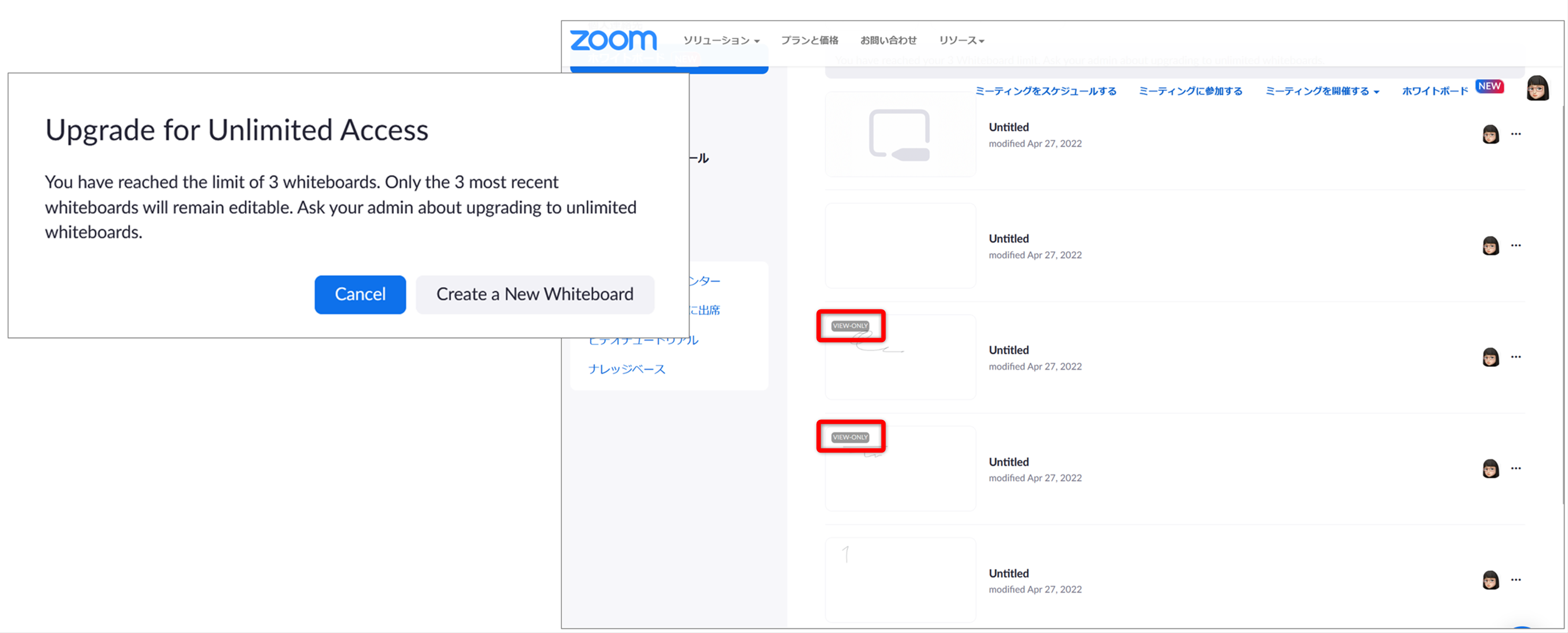Open profile avatar in top right corner

coord(1538,89)
